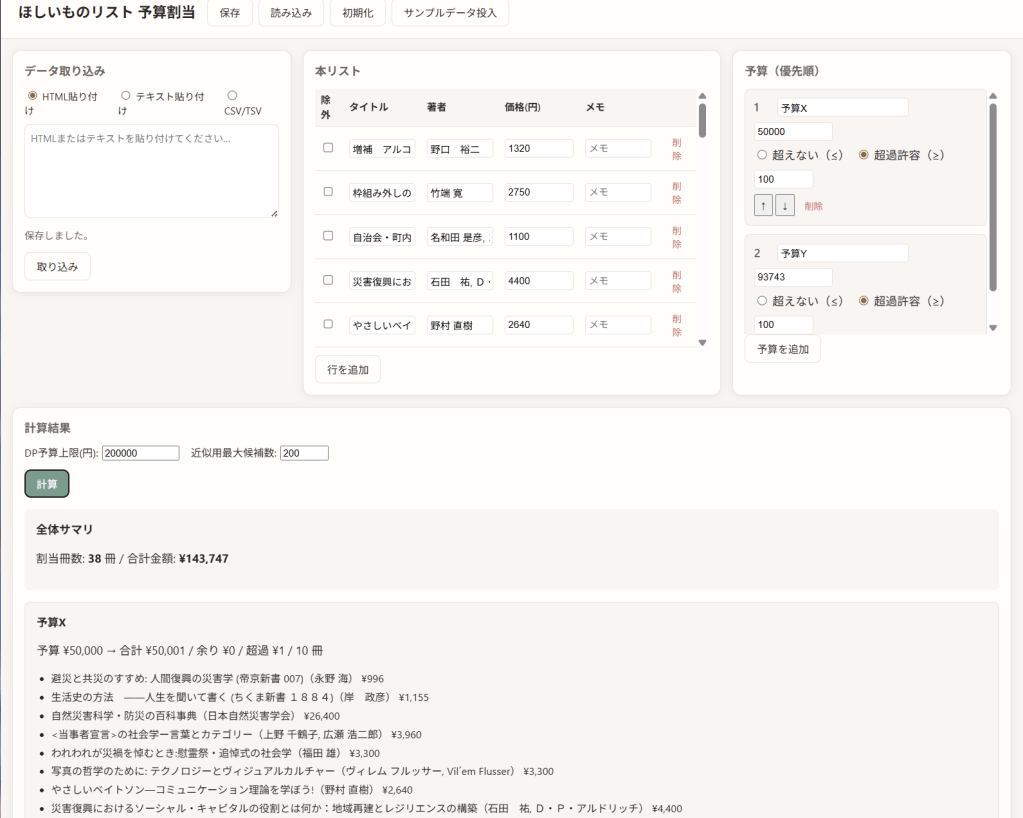Click the 行を追加 button
1023x818 pixels.
348,369
